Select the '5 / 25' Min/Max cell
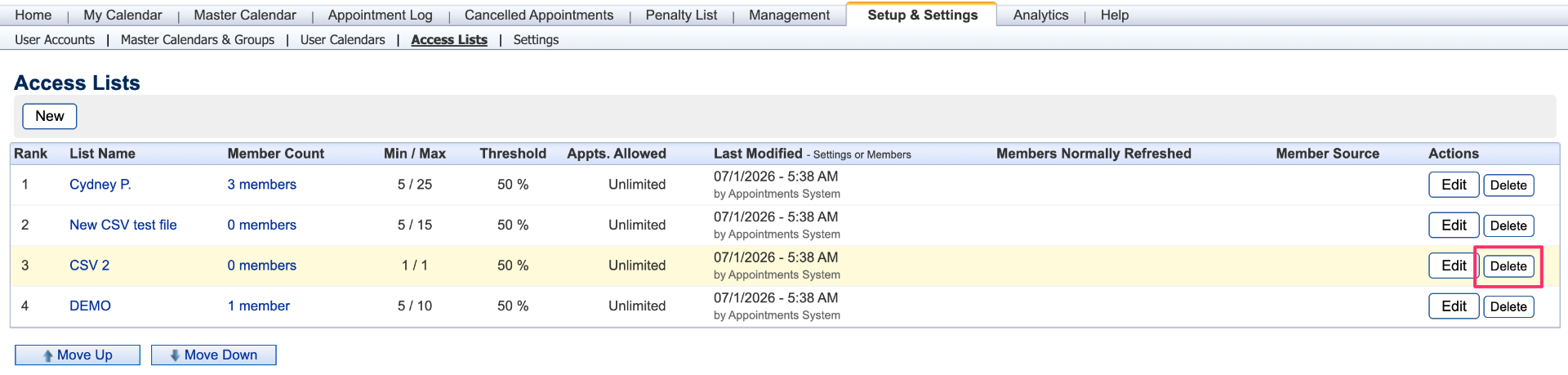This screenshot has height=375, width=1568. (x=415, y=185)
